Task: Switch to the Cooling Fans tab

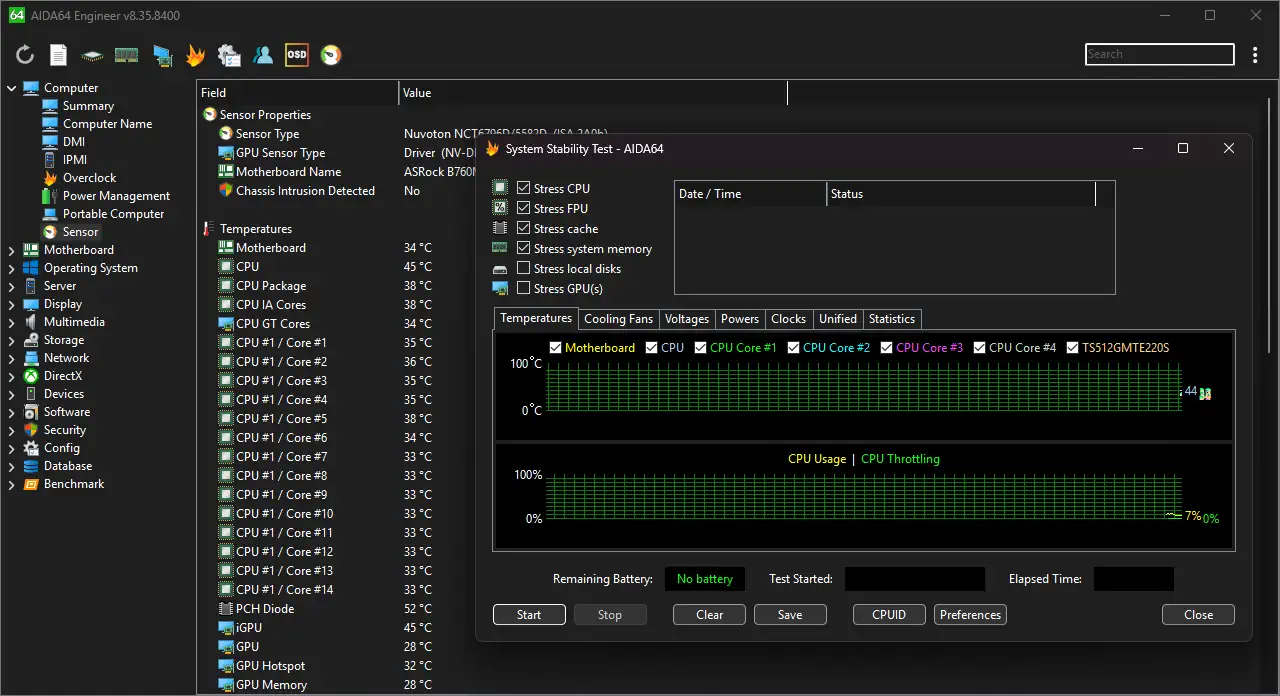Action: click(618, 319)
